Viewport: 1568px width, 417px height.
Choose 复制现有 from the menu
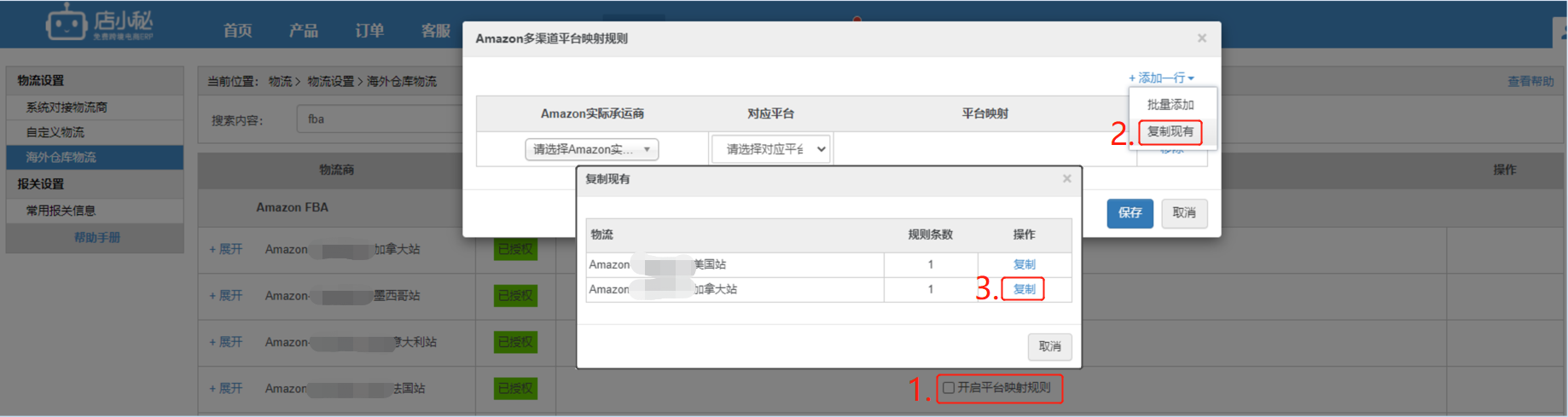pyautogui.click(x=1170, y=131)
